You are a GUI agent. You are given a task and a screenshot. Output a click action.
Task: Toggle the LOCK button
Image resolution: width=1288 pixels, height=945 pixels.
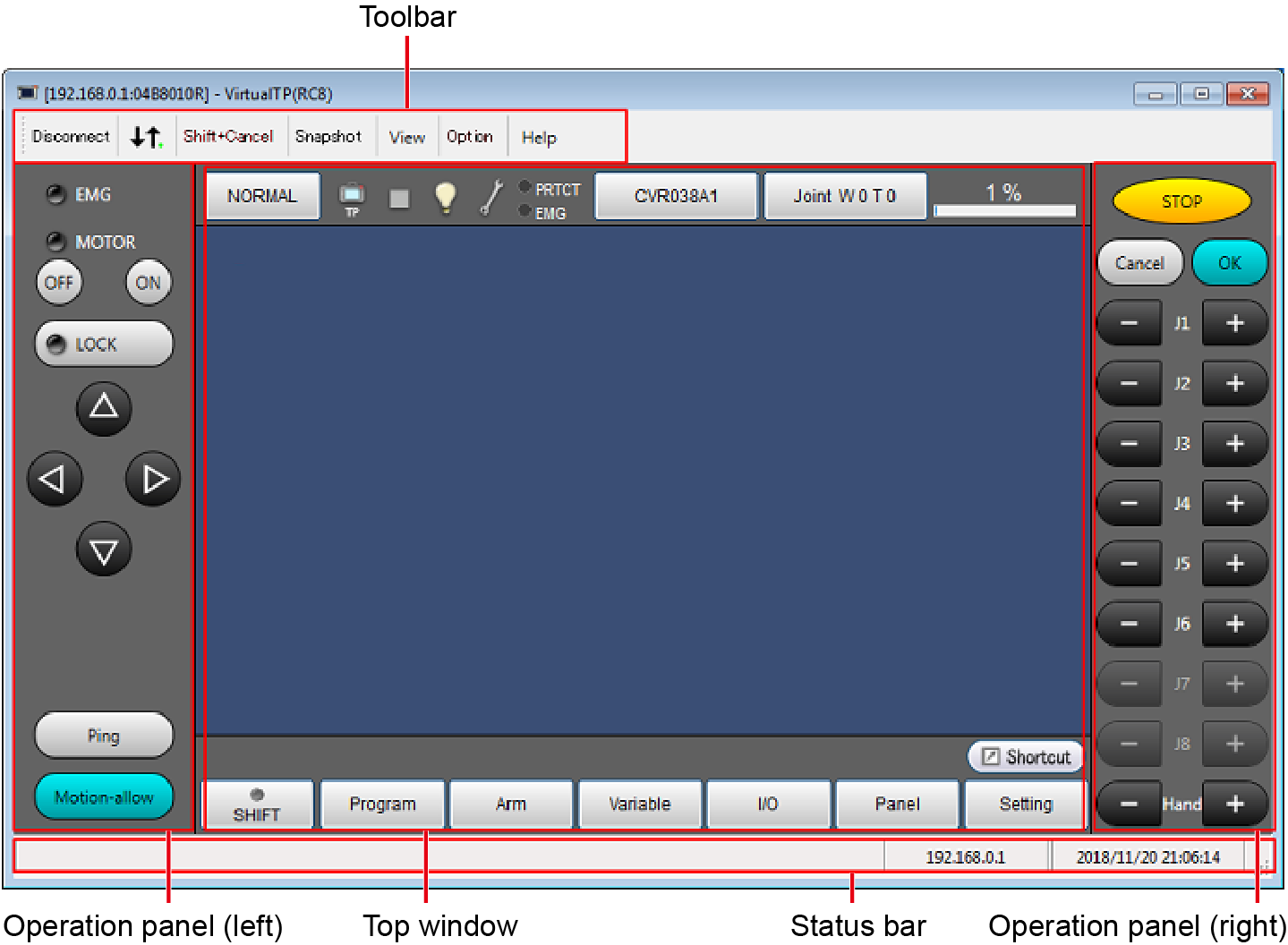[x=104, y=345]
